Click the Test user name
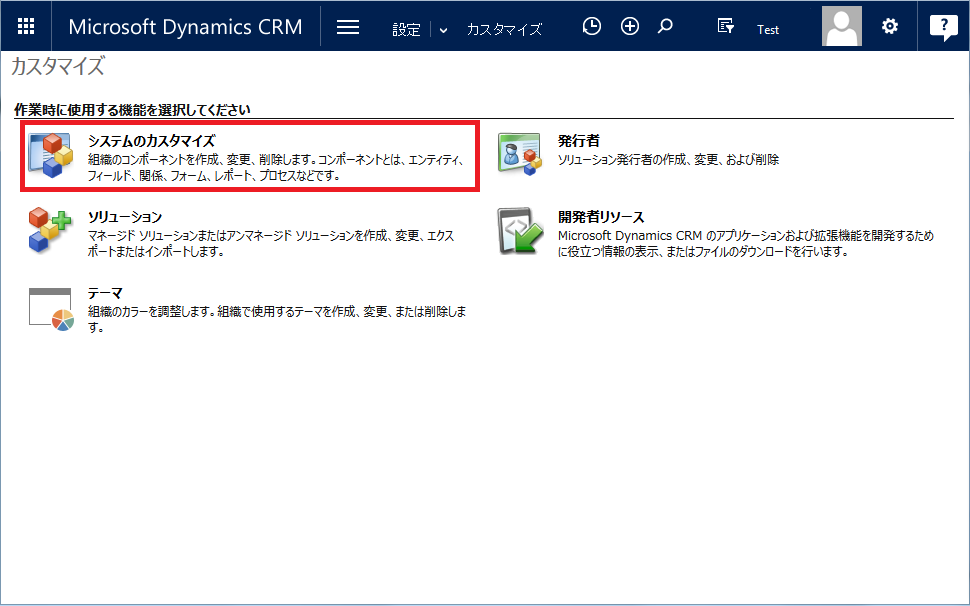Image resolution: width=970 pixels, height=606 pixels. tap(768, 30)
